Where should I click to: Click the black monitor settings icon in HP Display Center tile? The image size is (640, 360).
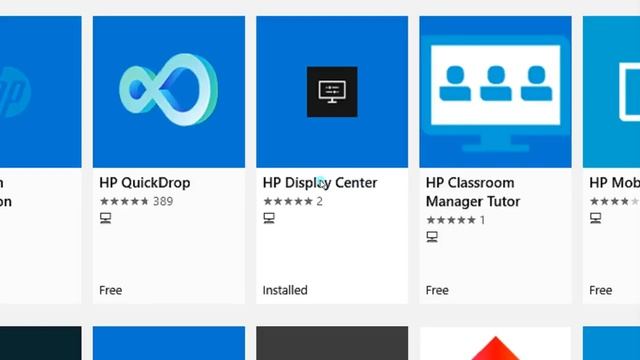(x=332, y=92)
